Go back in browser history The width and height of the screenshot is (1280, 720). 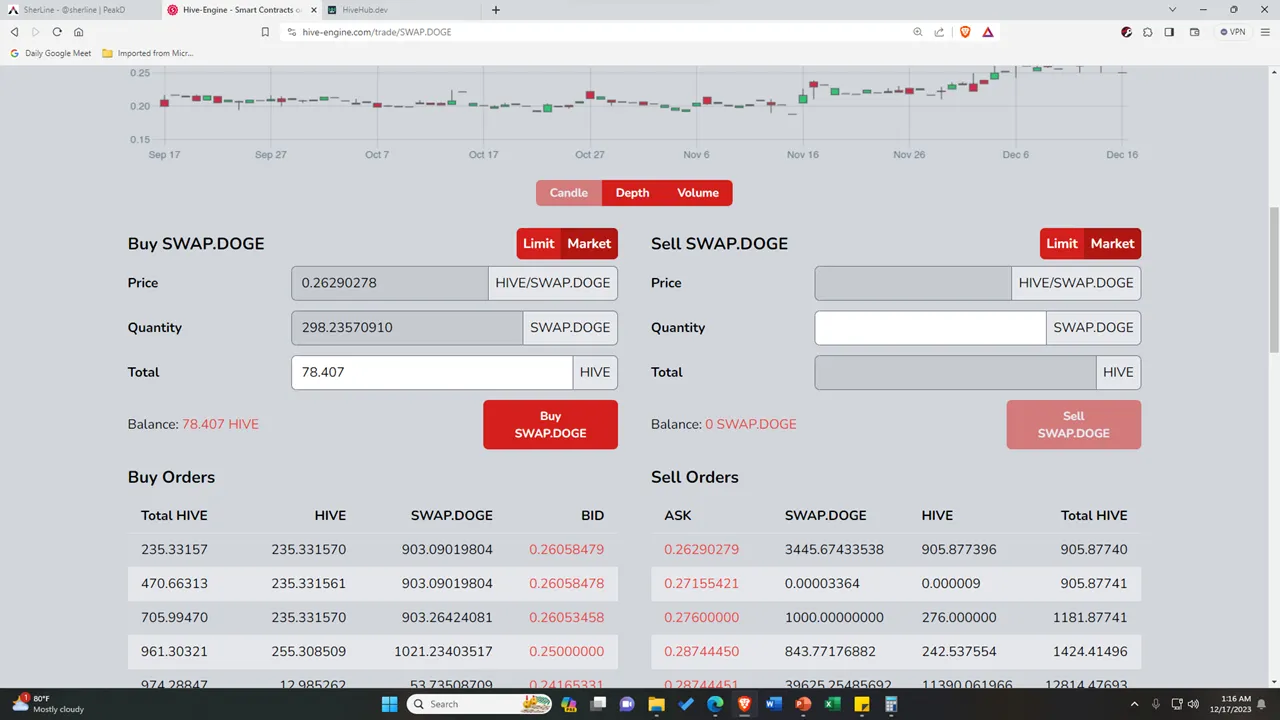tap(14, 32)
